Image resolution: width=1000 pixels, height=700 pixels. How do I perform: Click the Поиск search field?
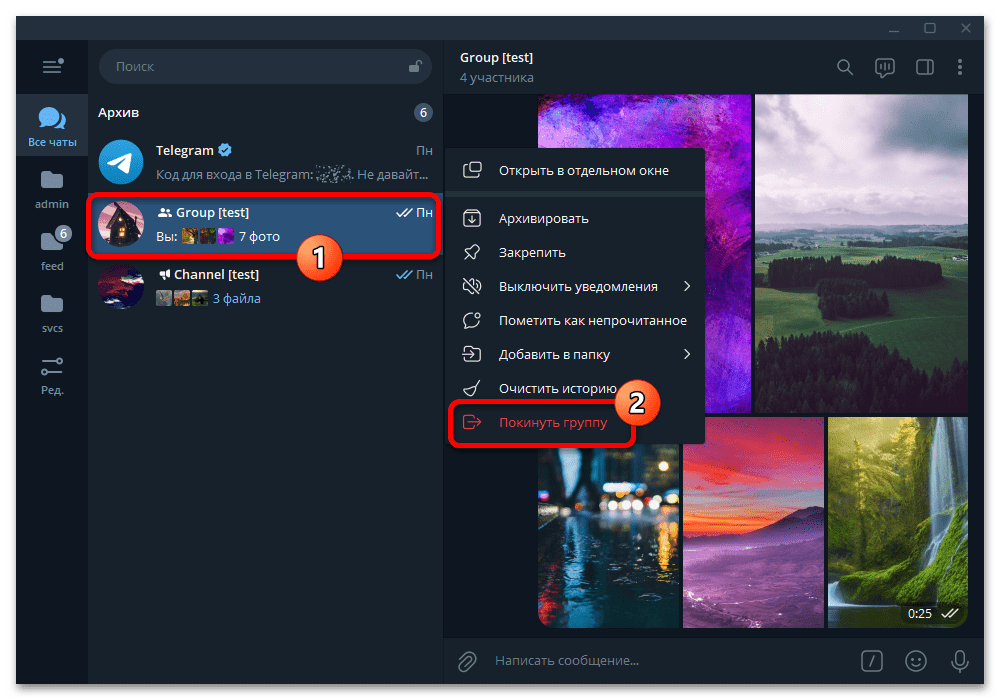265,66
